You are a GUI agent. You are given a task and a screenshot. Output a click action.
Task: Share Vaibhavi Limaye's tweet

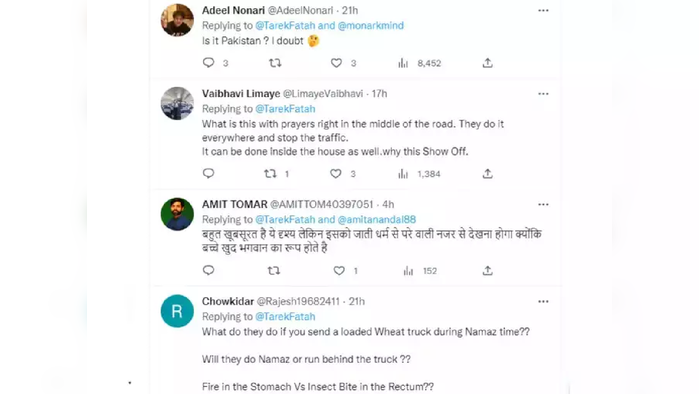[x=488, y=173]
